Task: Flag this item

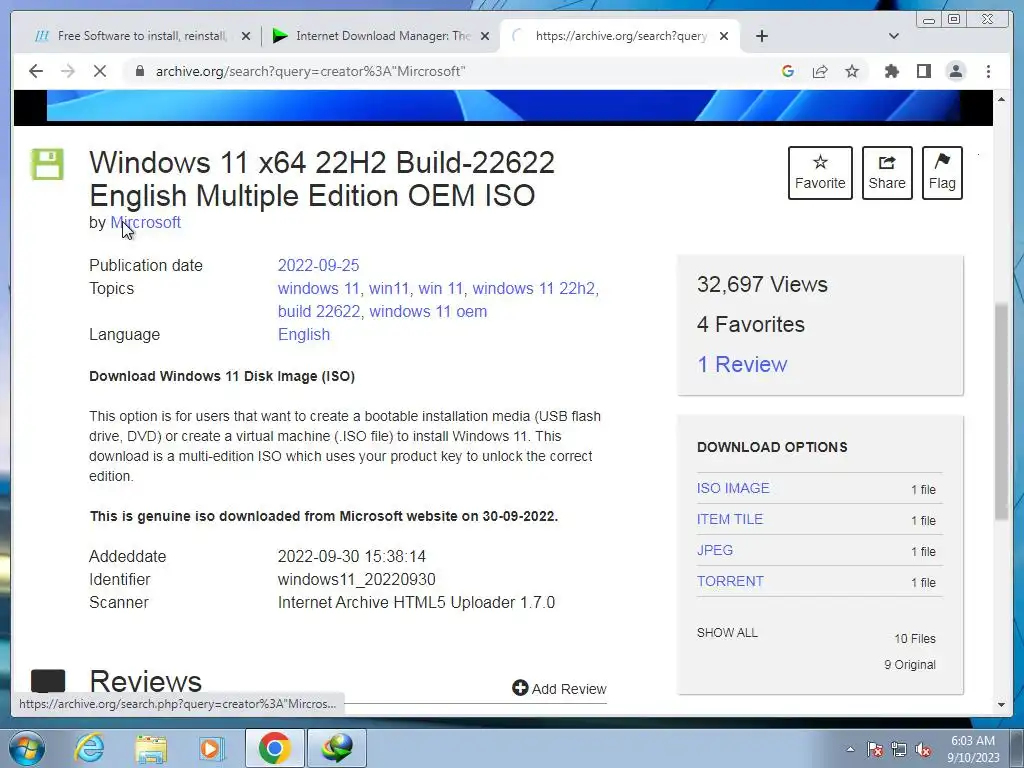Action: (942, 173)
